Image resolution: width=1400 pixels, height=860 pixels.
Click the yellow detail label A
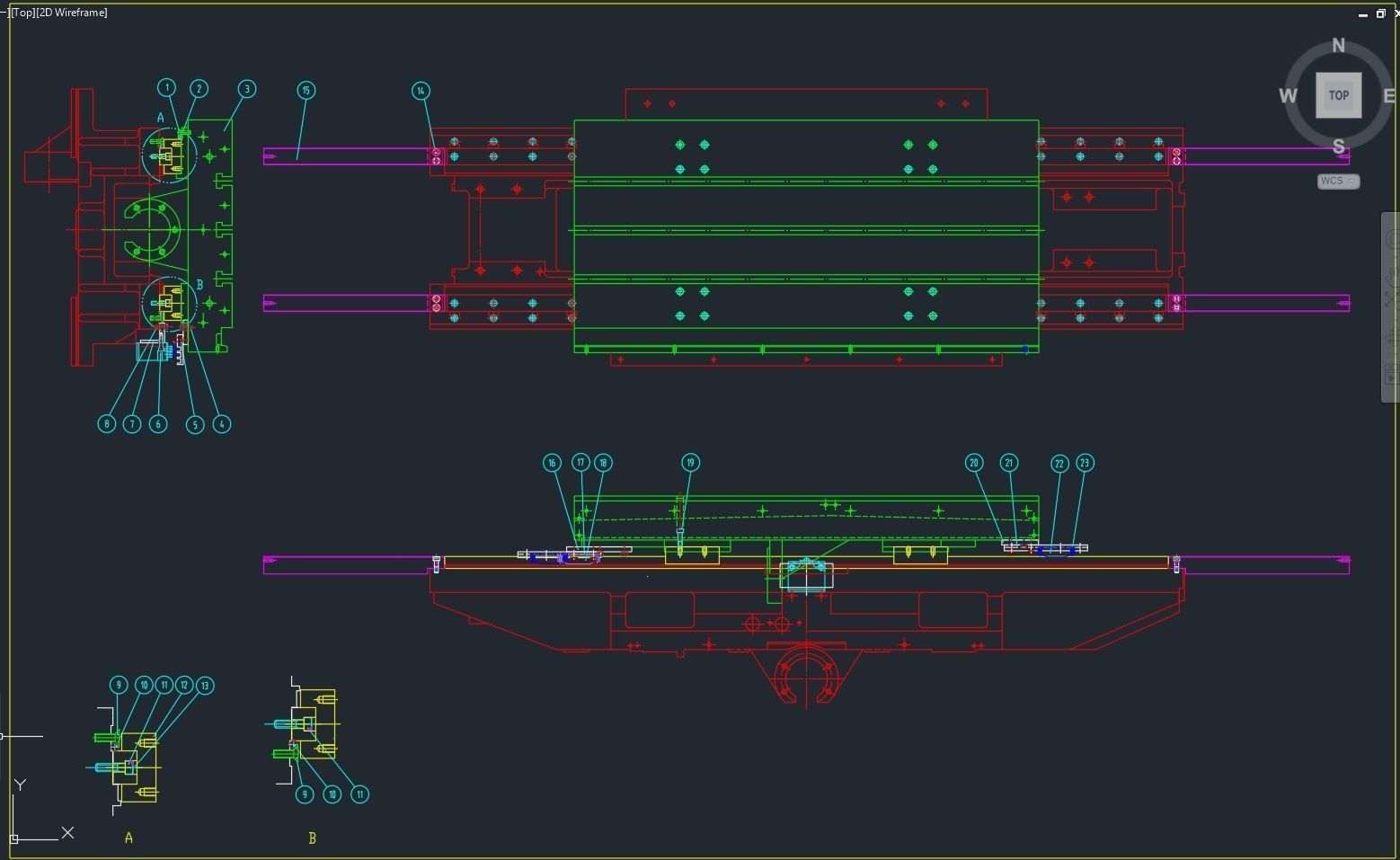coord(129,838)
